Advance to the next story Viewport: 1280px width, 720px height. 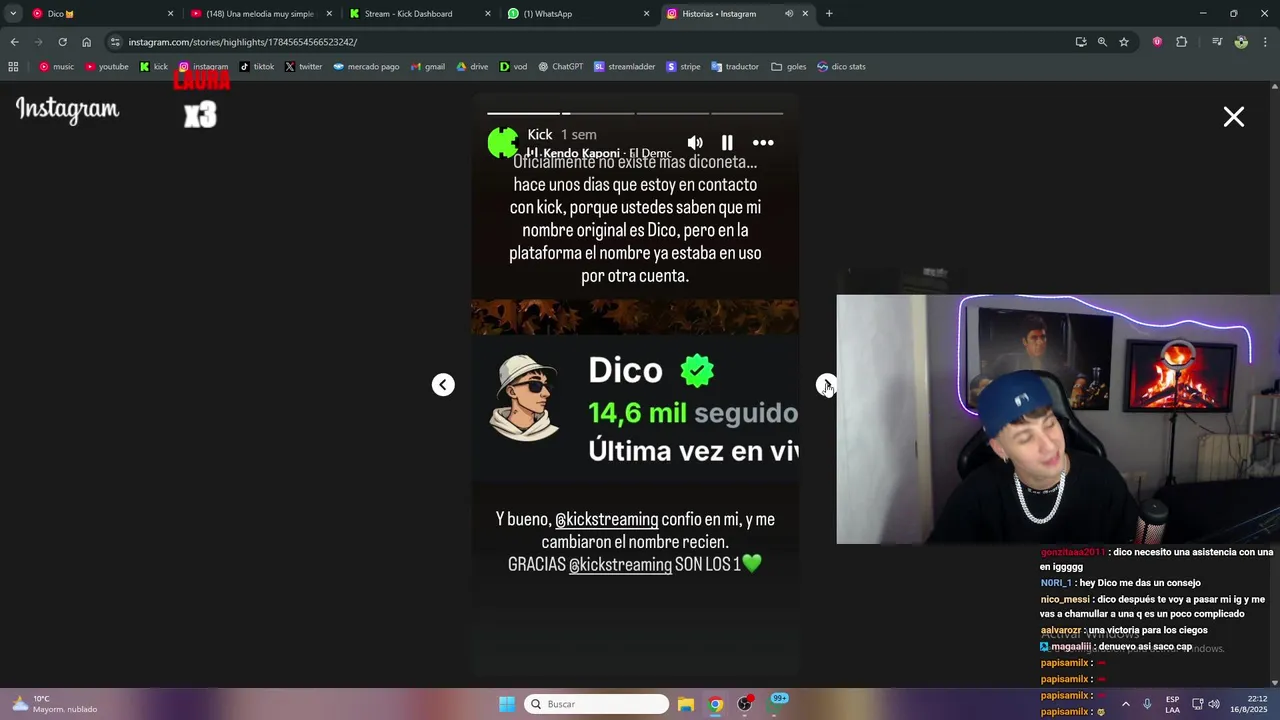tap(826, 385)
